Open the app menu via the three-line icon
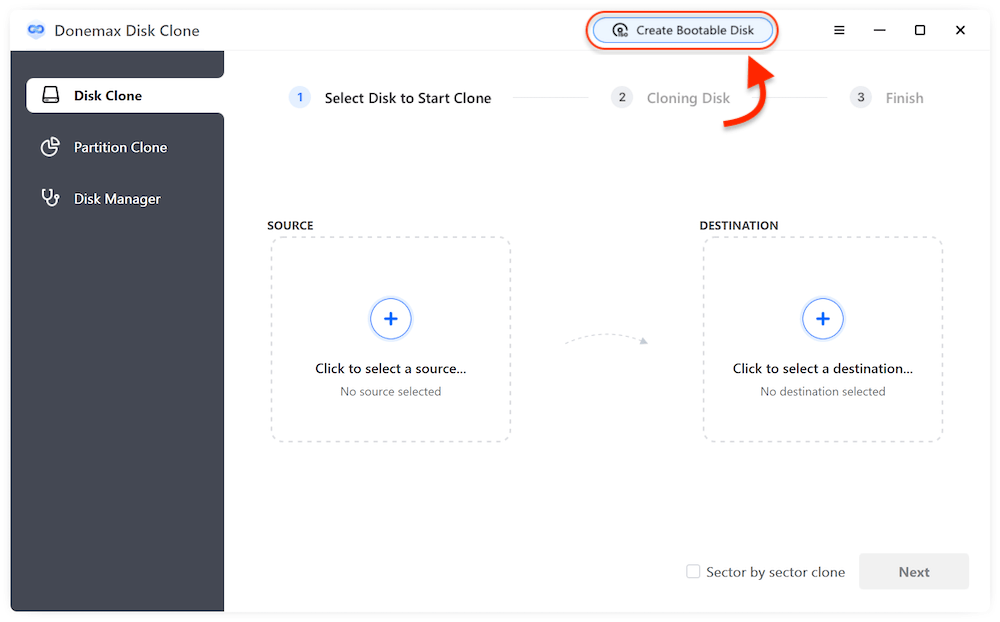1000x622 pixels. [839, 30]
